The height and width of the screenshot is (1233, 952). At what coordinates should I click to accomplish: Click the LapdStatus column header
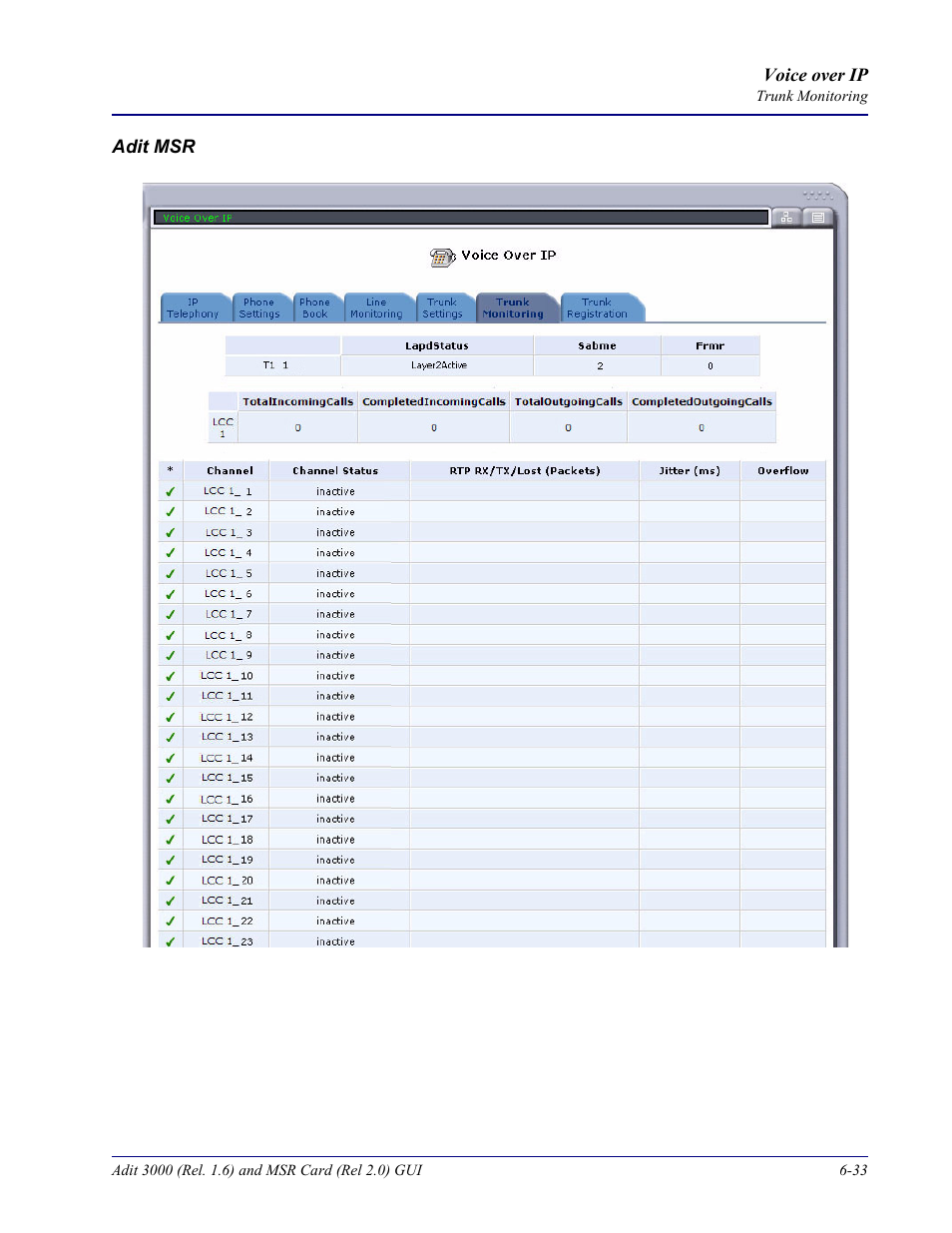point(437,345)
